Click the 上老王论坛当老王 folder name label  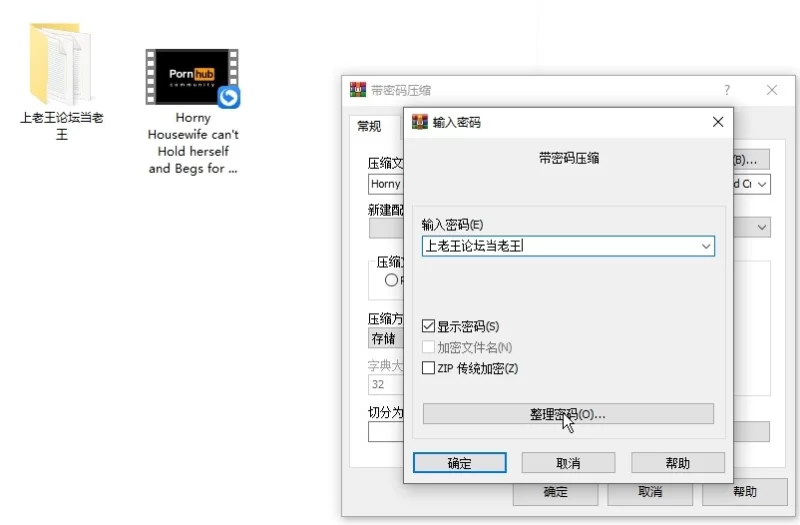(62, 126)
